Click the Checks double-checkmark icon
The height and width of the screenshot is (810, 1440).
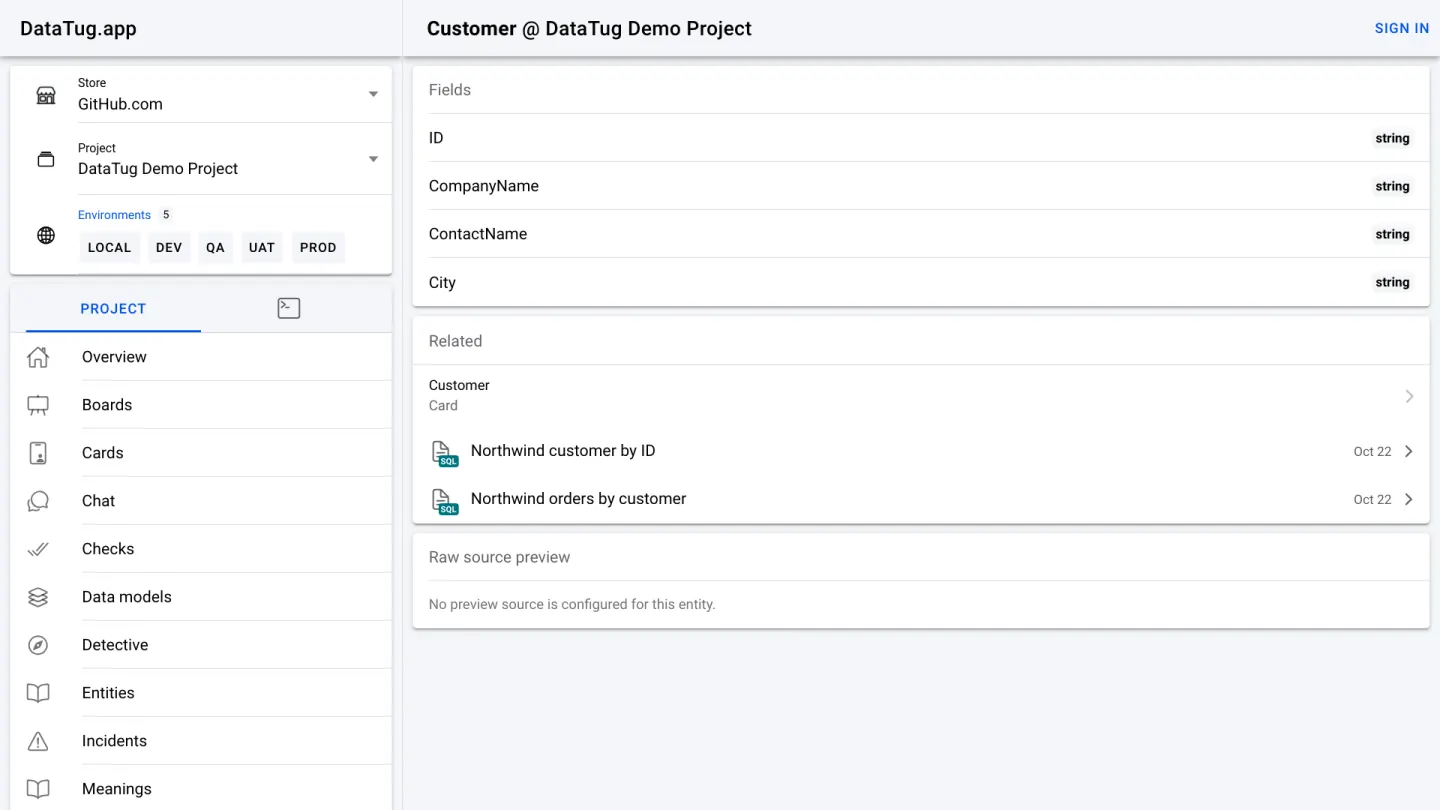(x=38, y=549)
